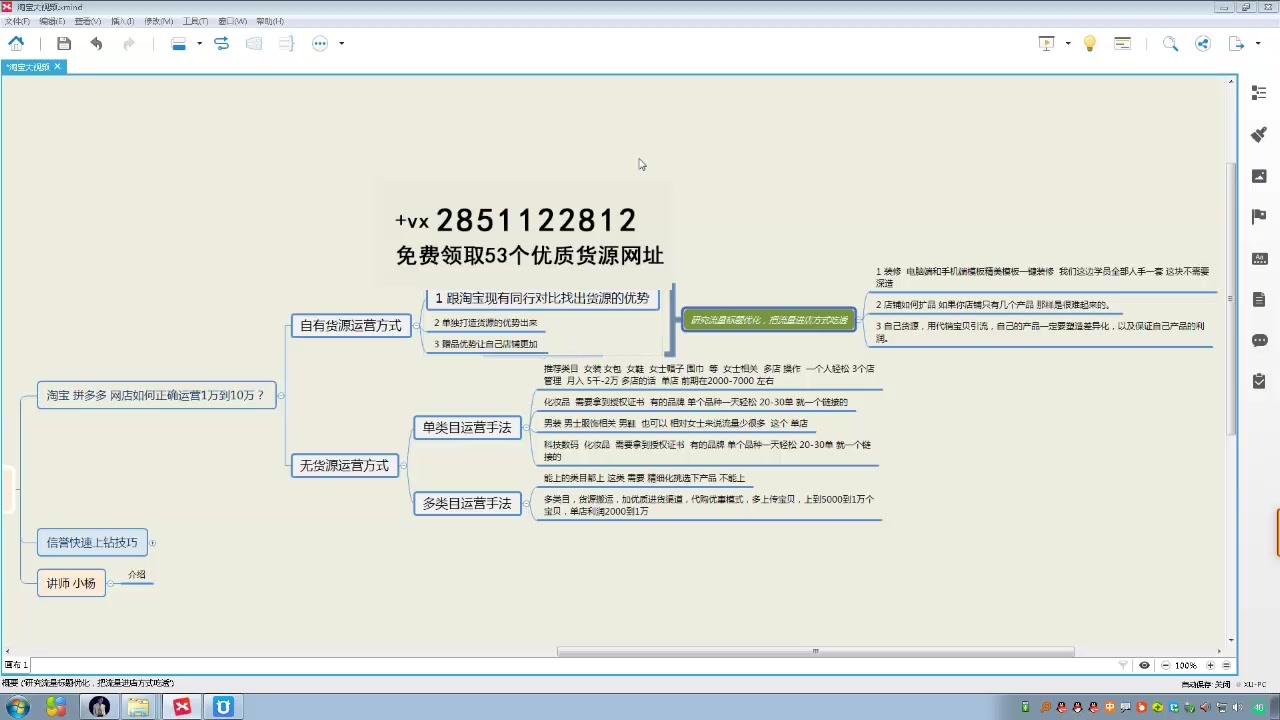This screenshot has height=720, width=1280.
Task: Open the 编辑(E) menu
Action: click(52, 21)
